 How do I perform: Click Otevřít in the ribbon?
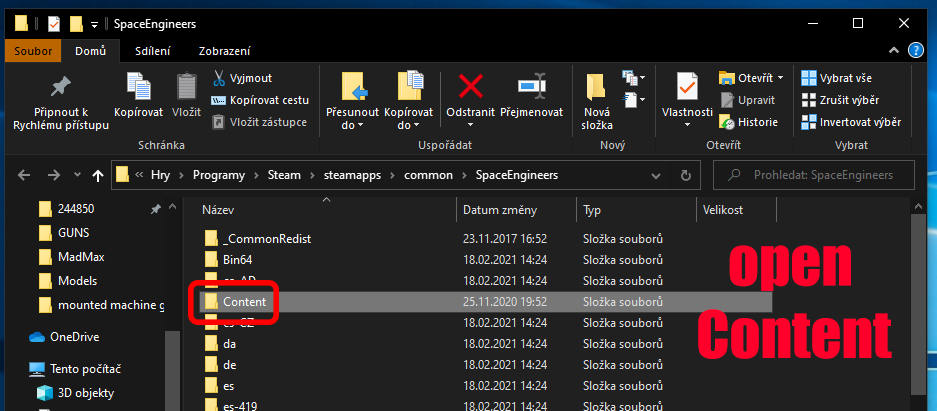[x=751, y=78]
